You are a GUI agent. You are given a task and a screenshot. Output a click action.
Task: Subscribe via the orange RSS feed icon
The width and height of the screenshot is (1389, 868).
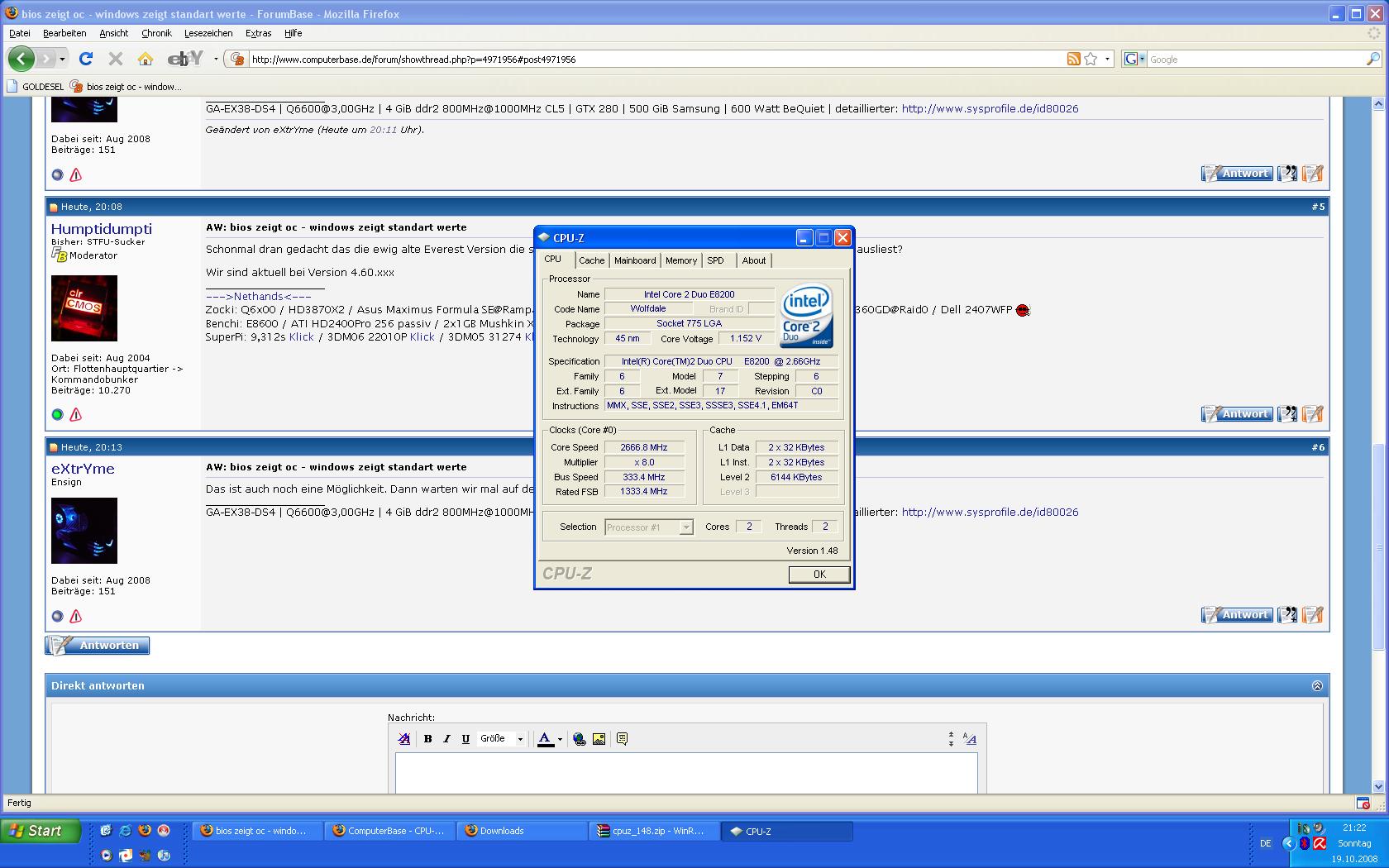1073,59
